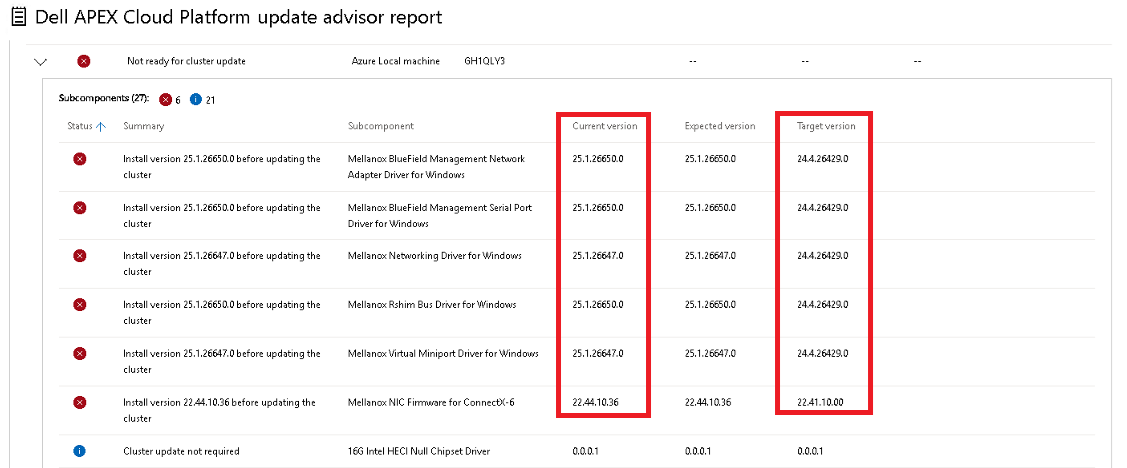Click the report document icon beside the title
This screenshot has height=468, width=1127.
[17, 18]
